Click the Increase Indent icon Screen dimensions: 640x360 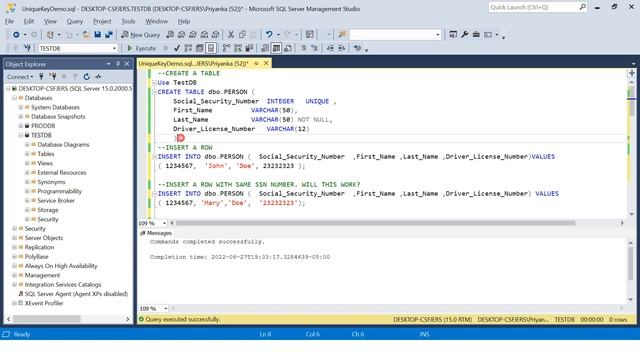[x=341, y=48]
